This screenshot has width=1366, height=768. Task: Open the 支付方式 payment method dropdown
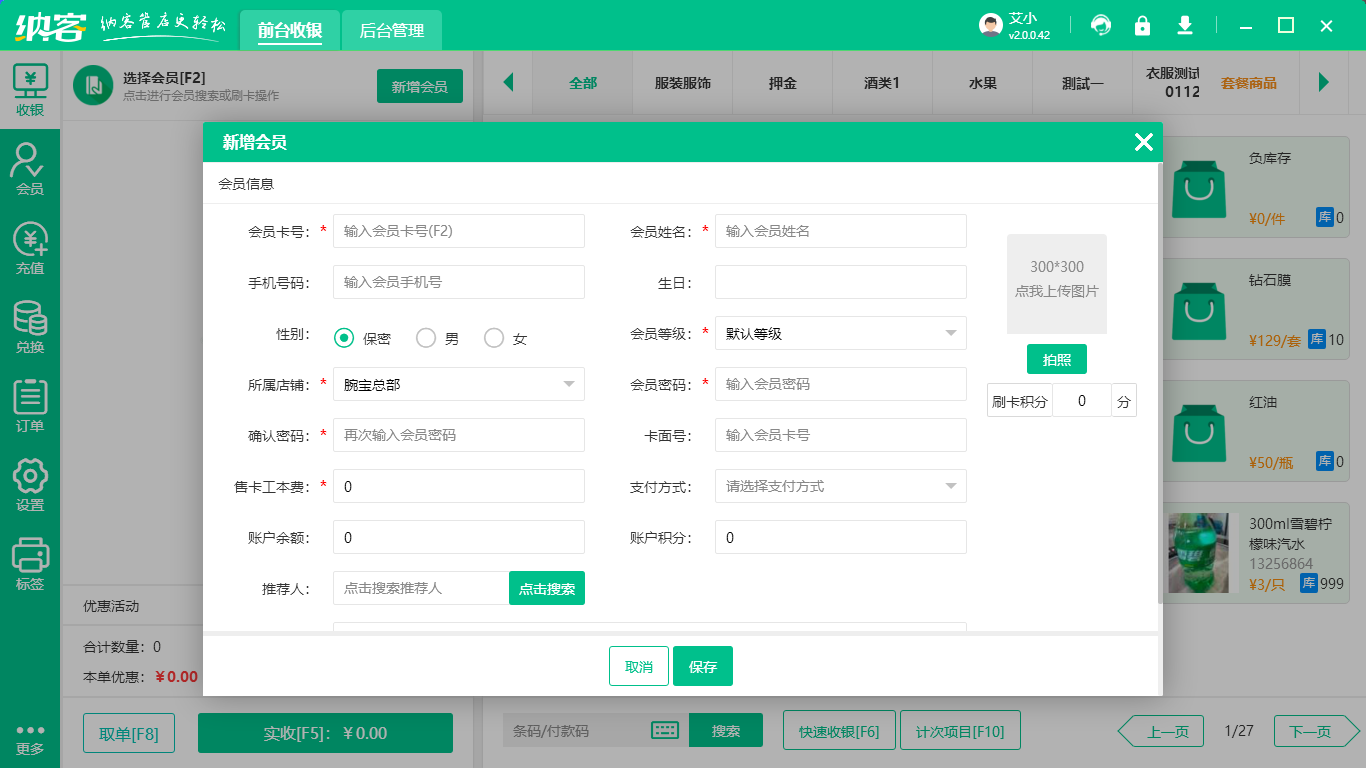click(840, 486)
